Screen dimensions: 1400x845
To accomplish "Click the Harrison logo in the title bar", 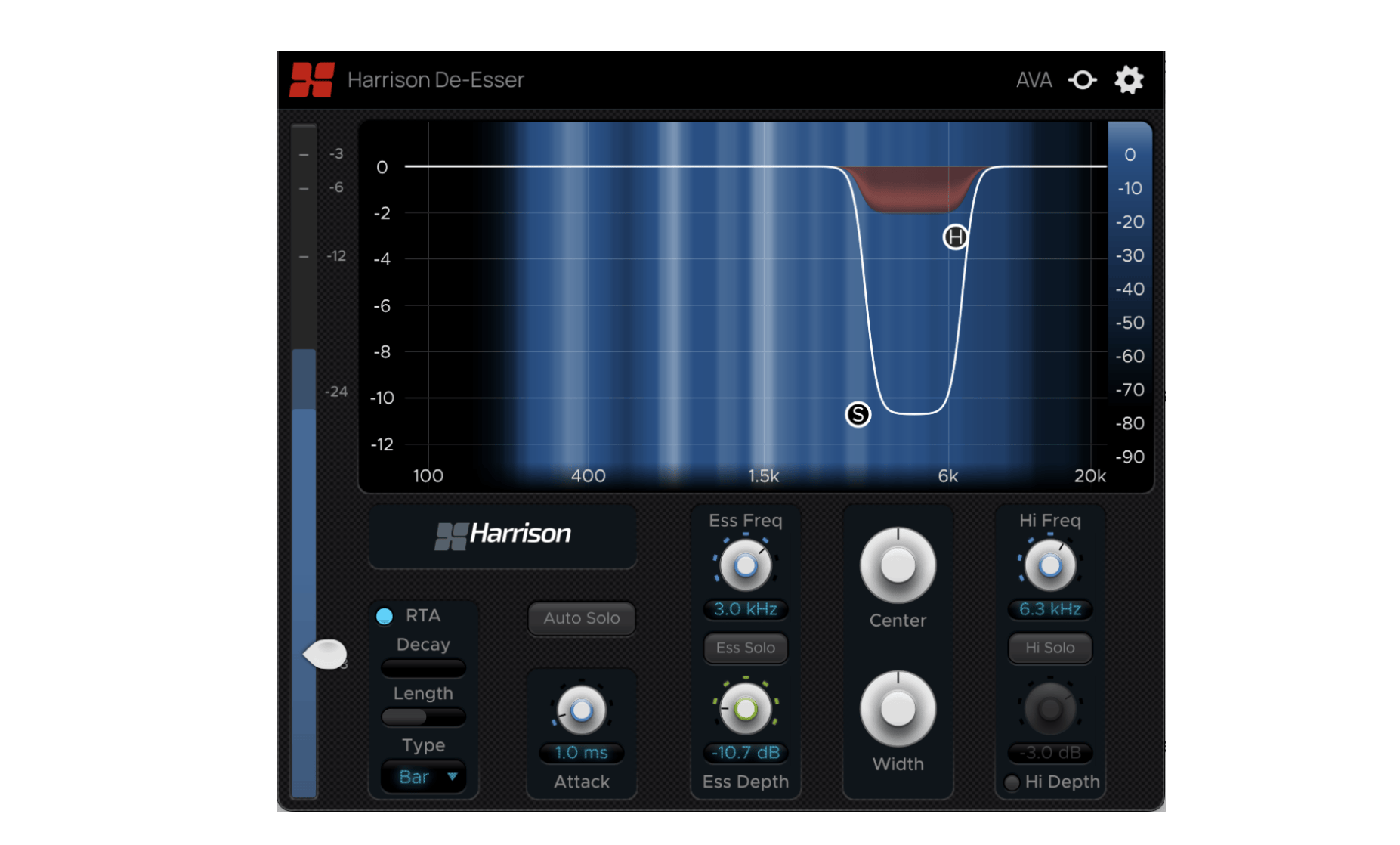I will (312, 79).
